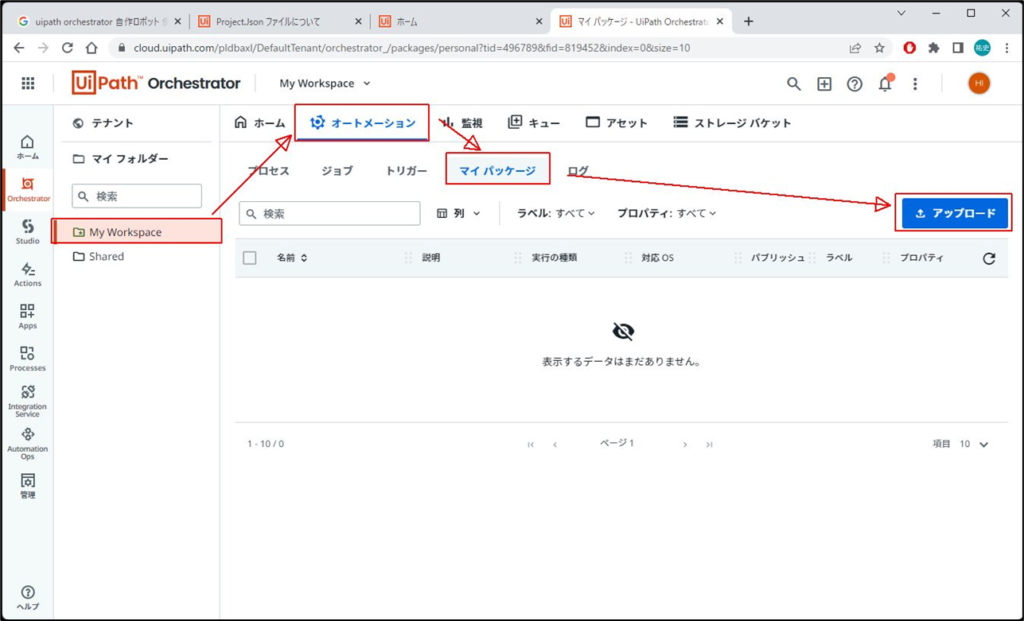Bookmark this page with the star icon
The image size is (1024, 621).
pyautogui.click(x=879, y=48)
